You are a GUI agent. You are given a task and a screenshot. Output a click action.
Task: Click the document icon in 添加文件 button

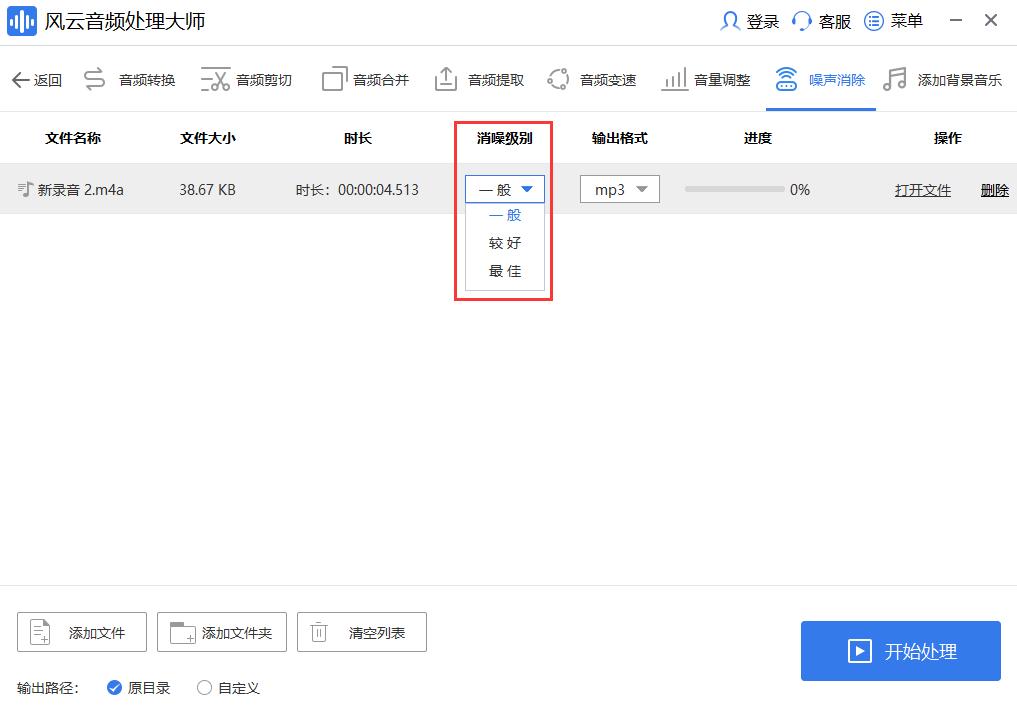point(40,632)
